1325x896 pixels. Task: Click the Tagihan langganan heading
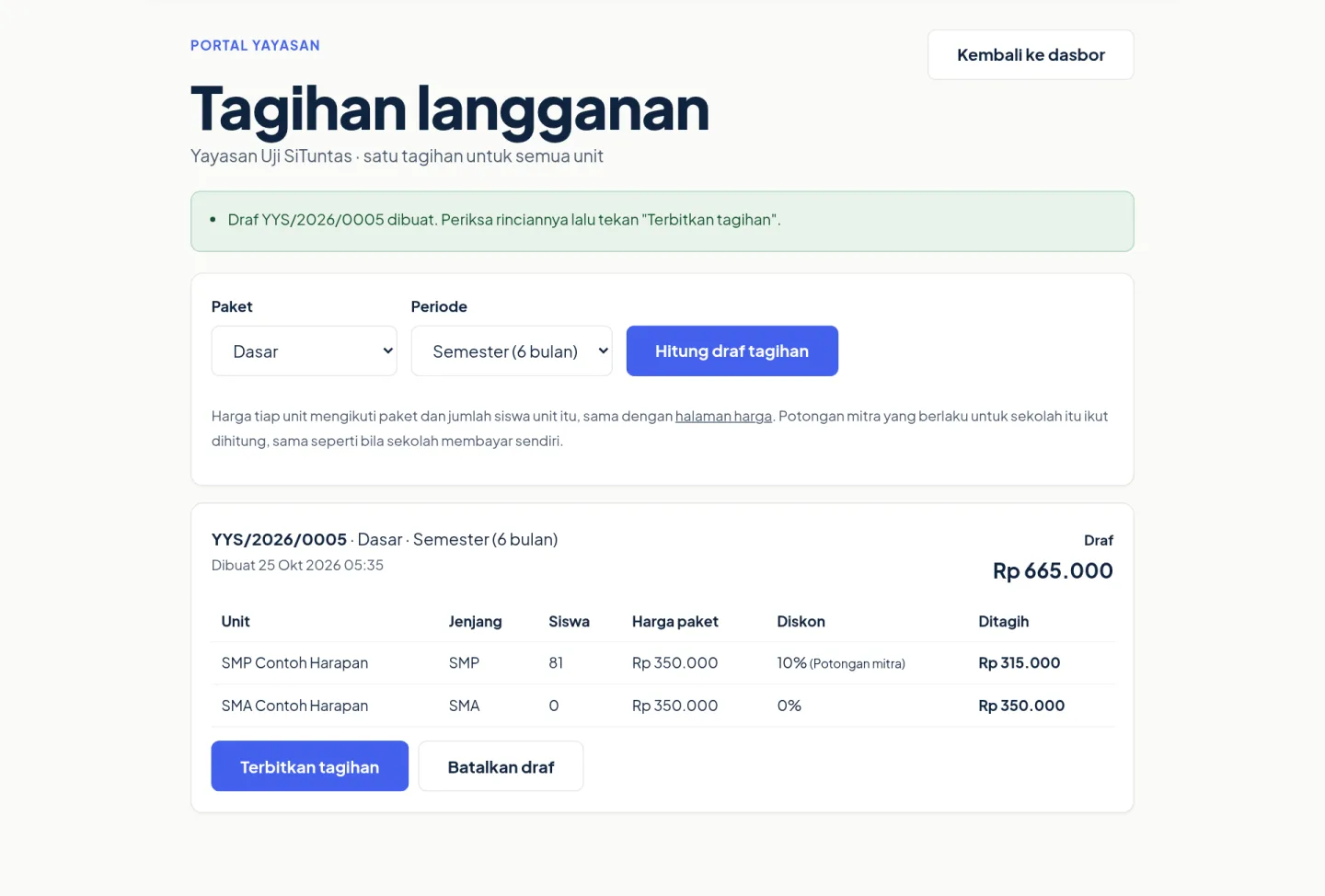(x=450, y=109)
